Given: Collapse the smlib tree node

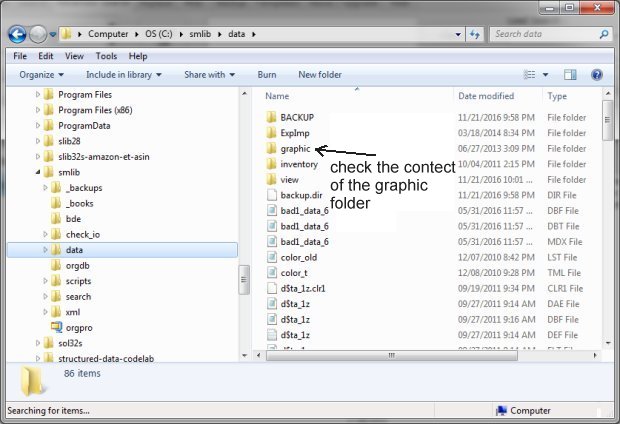Looking at the screenshot, I should (x=38, y=172).
